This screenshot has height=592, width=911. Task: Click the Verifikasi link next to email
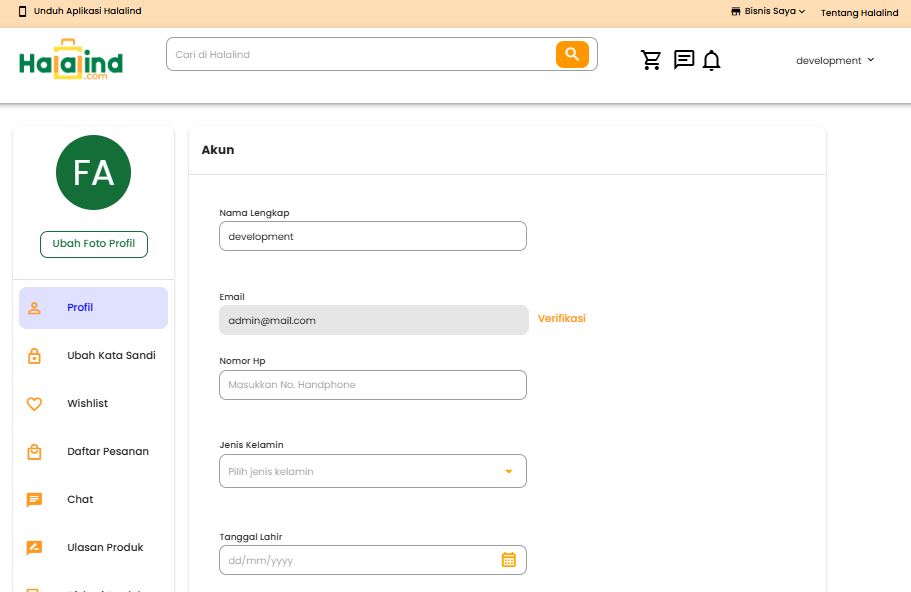tap(562, 319)
